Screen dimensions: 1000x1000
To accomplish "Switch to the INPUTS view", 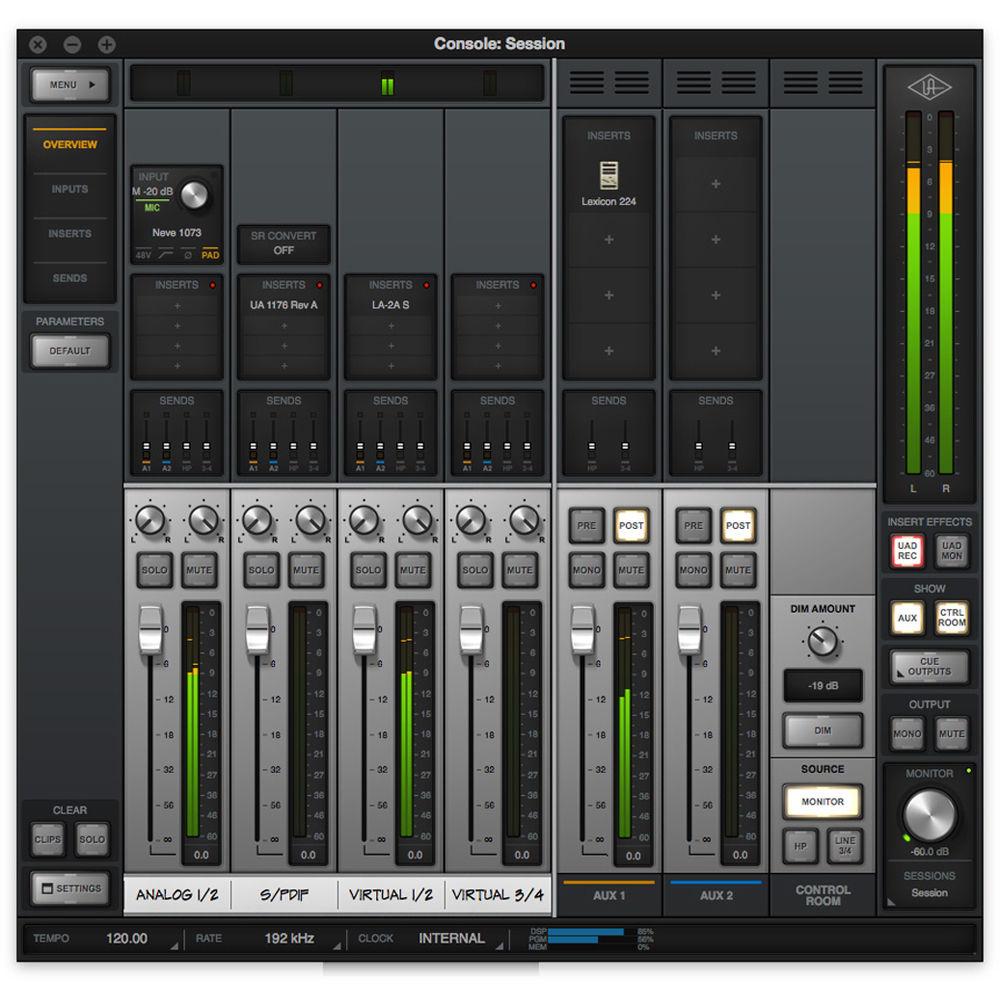I will [69, 189].
